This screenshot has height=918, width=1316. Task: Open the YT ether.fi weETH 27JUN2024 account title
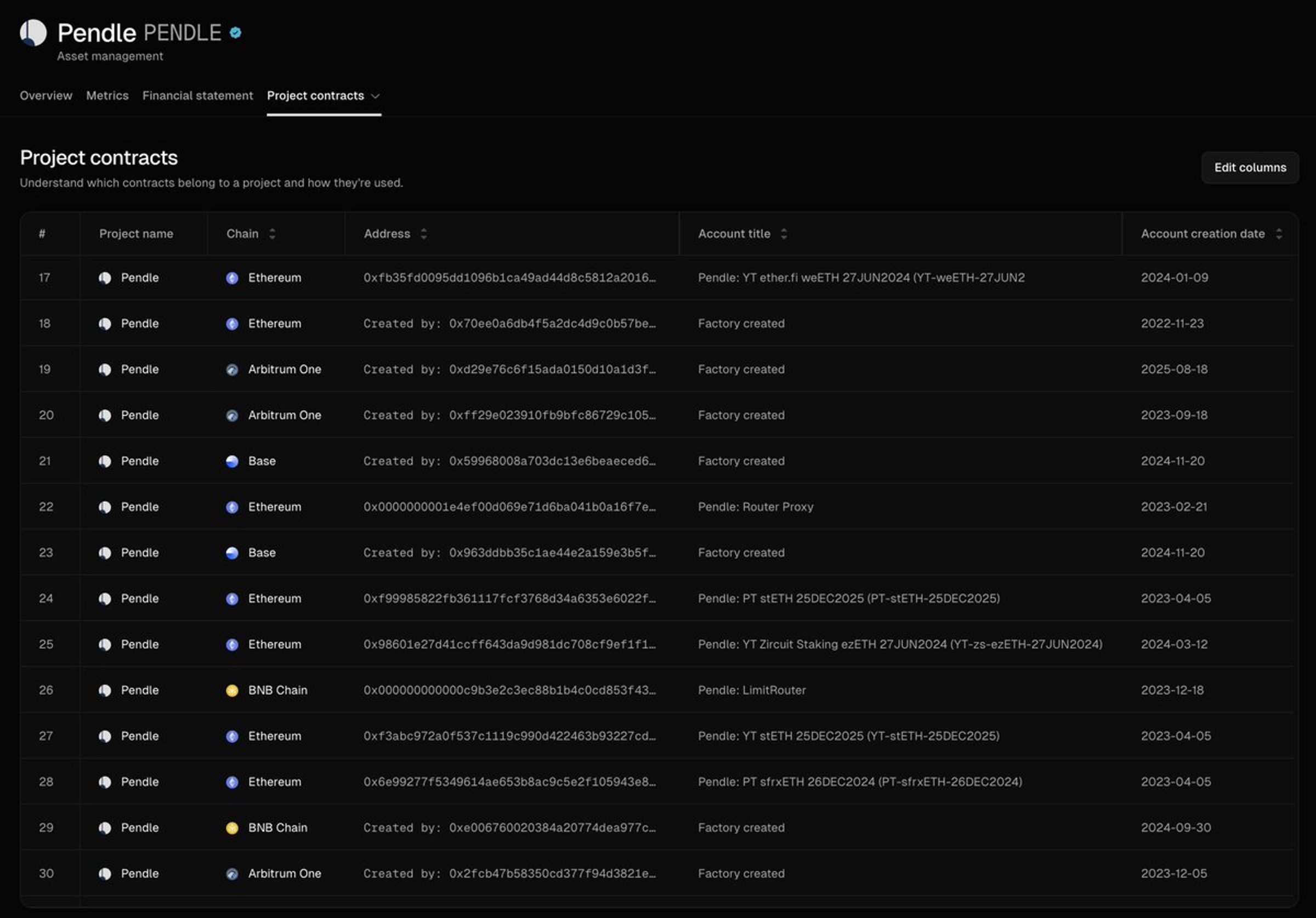(861, 277)
